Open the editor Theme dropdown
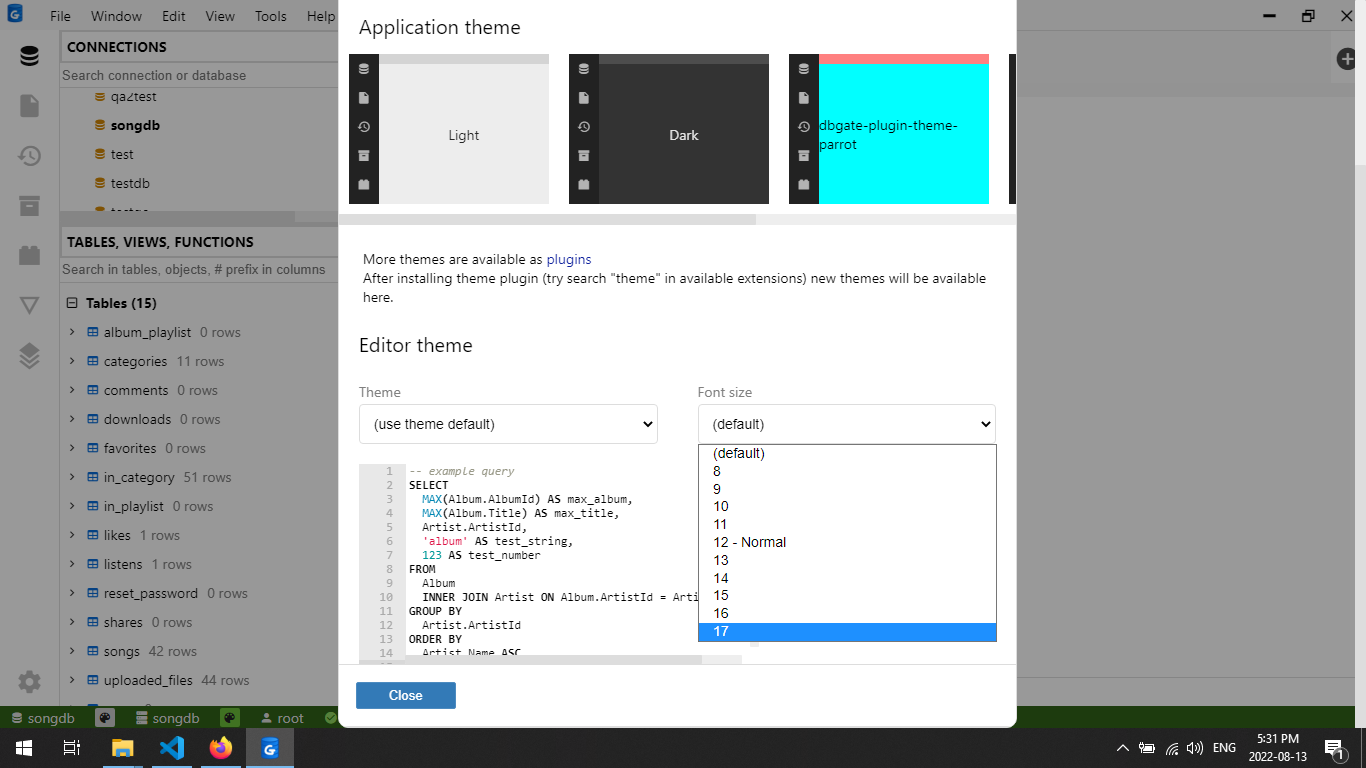The height and width of the screenshot is (768, 1366). tap(508, 423)
